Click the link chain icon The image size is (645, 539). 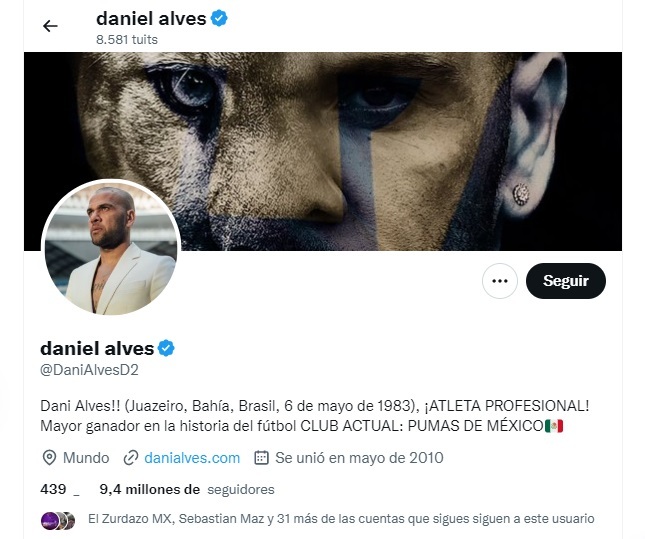pyautogui.click(x=131, y=458)
